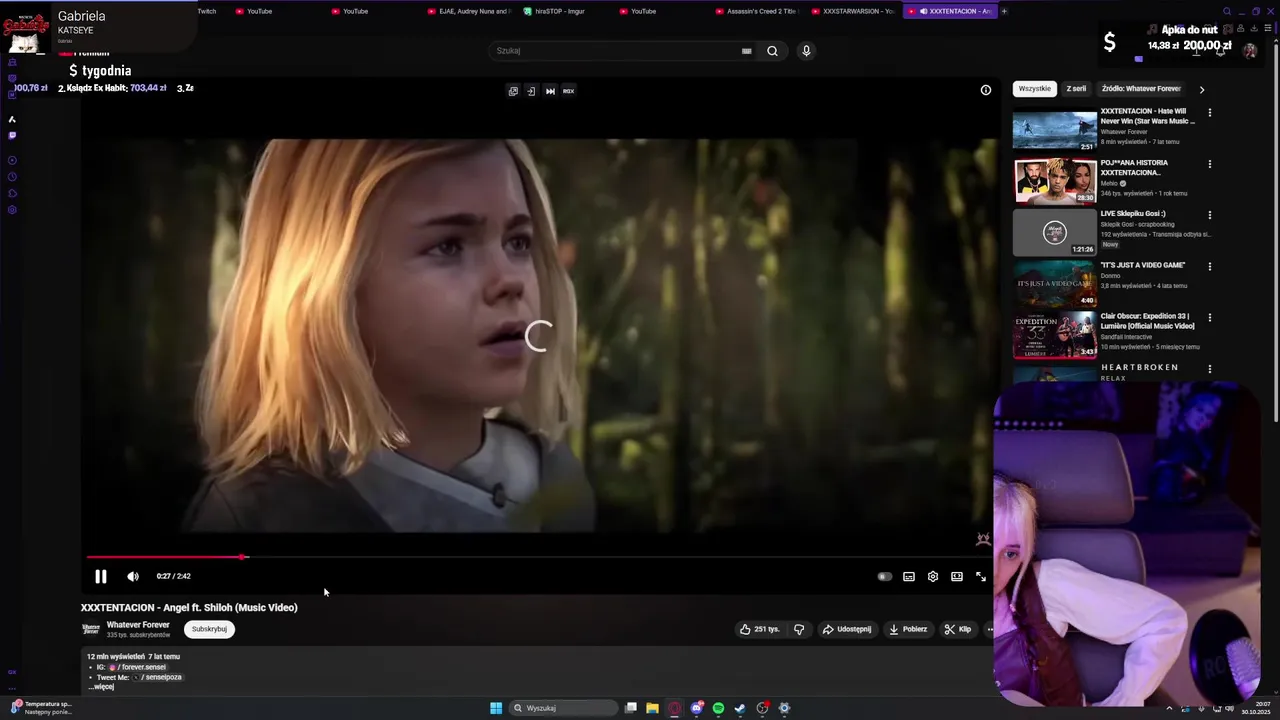Show more filter chips with right chevron
The image size is (1280, 720).
[1202, 89]
